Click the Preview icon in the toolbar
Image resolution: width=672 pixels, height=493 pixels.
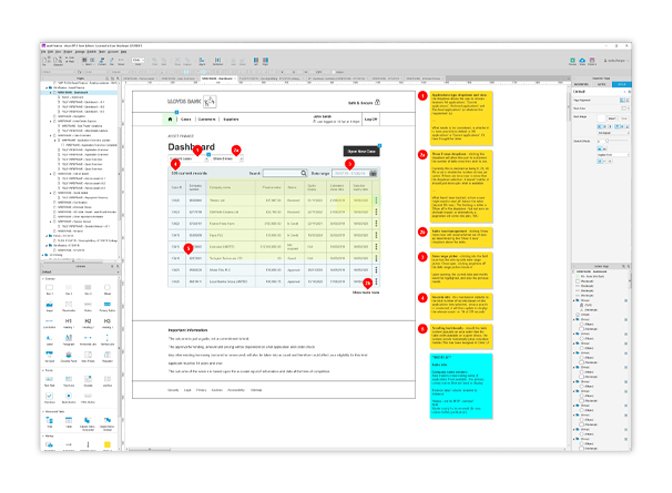(573, 61)
